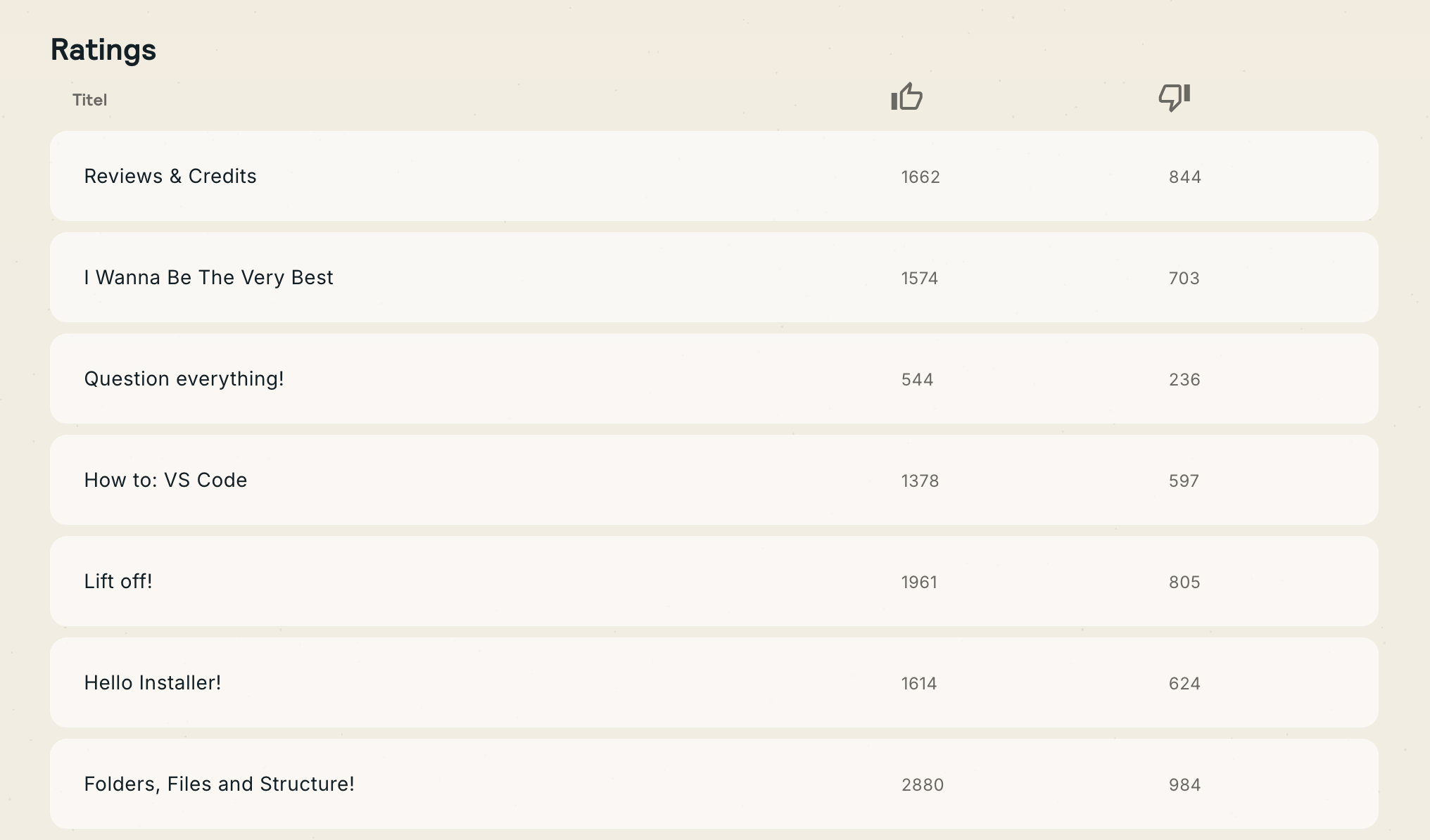This screenshot has width=1430, height=840.
Task: Open Folders, Files and Structure! row
Action: click(x=219, y=784)
